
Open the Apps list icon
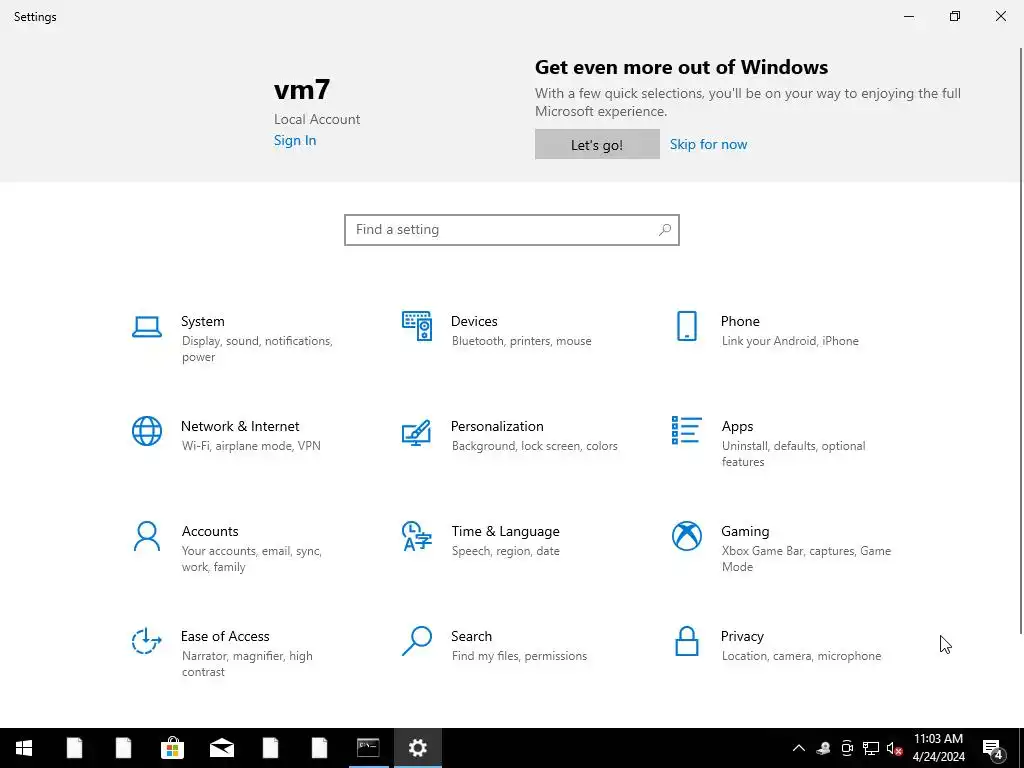[686, 430]
